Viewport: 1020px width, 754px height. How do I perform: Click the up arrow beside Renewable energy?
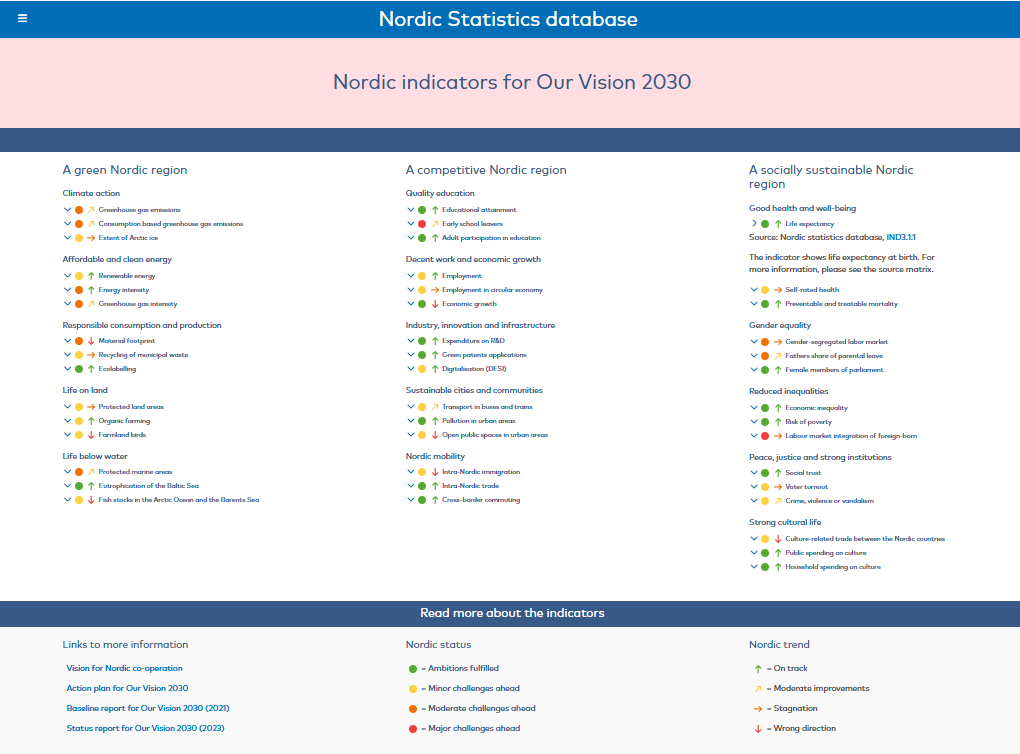[90, 276]
